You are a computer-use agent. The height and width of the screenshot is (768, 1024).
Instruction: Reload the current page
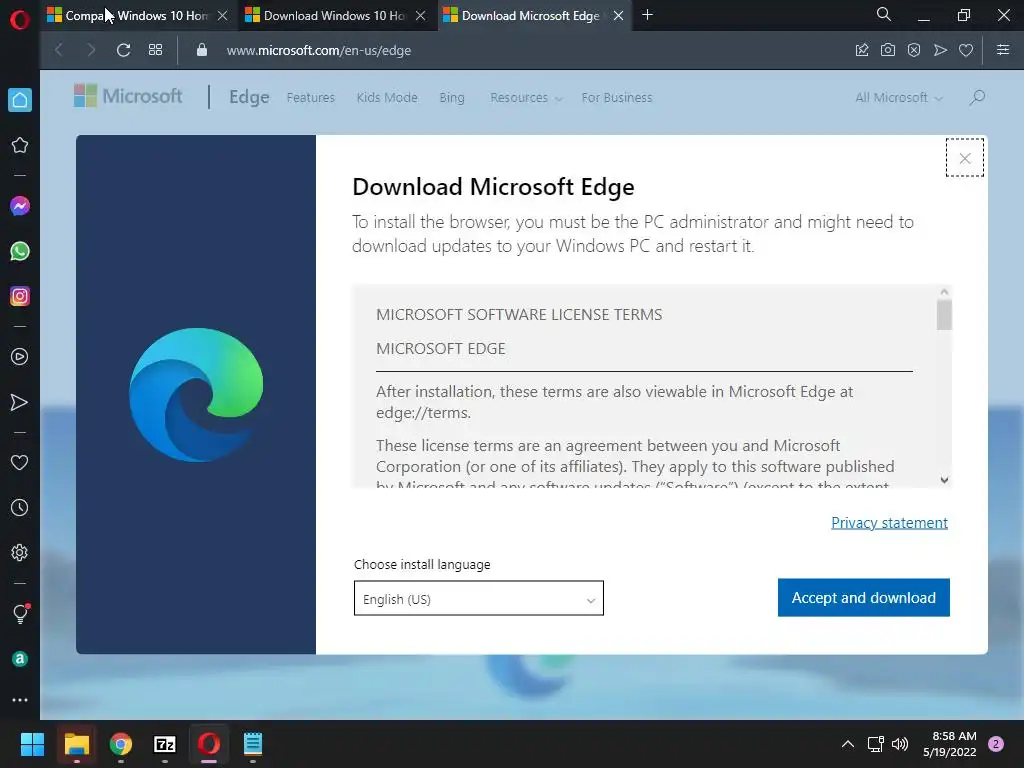pos(123,50)
